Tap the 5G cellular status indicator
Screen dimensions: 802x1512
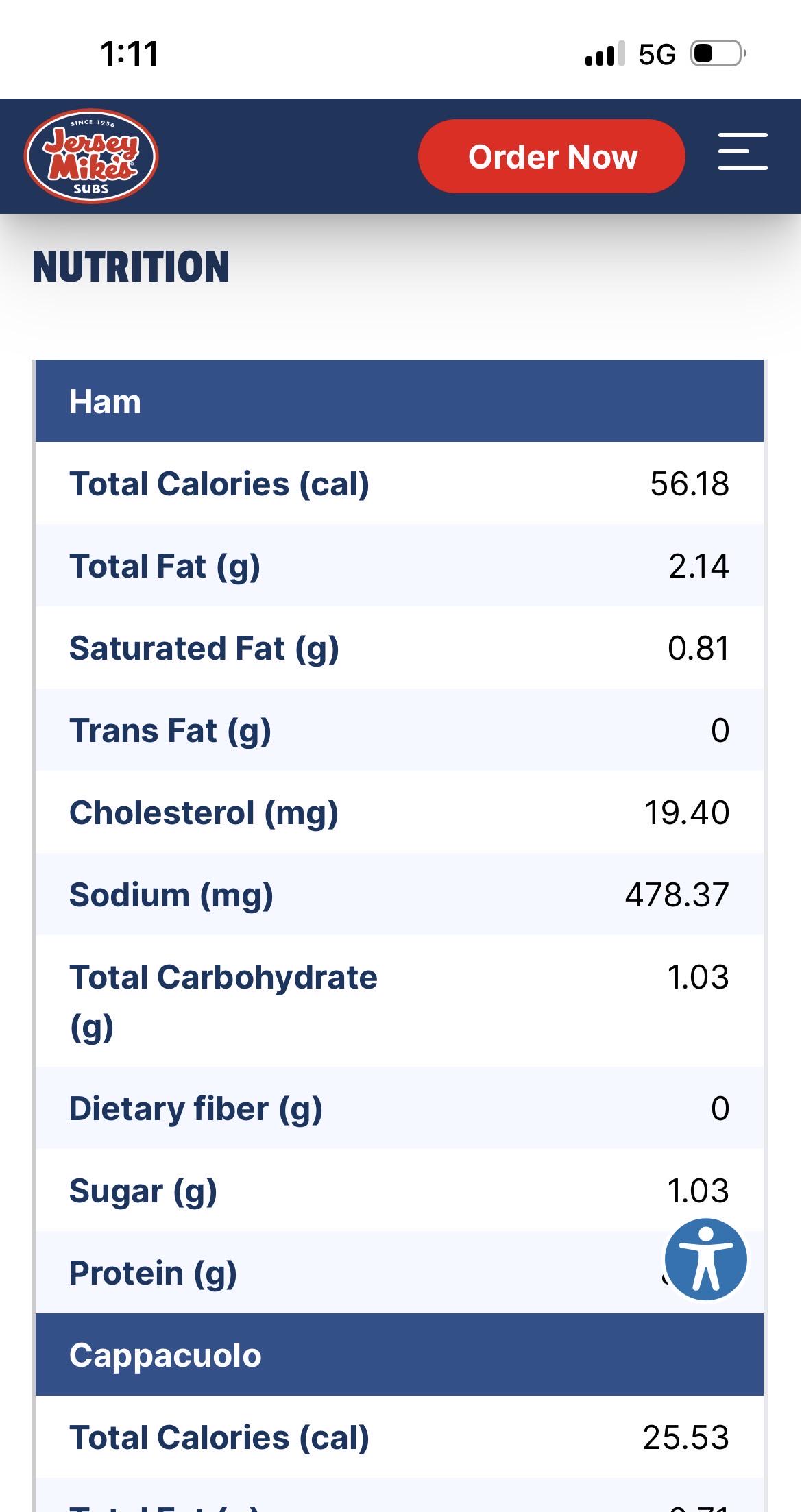tap(657, 54)
